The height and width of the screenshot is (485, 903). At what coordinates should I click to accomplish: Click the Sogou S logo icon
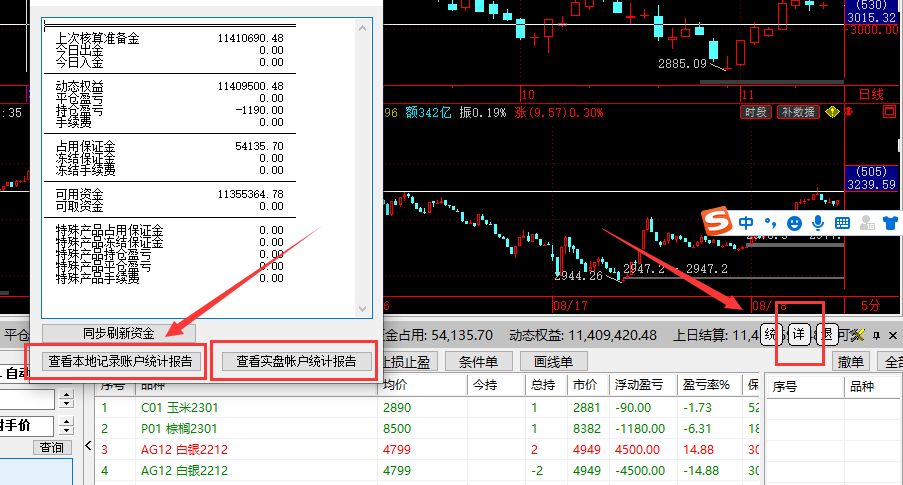(x=716, y=221)
